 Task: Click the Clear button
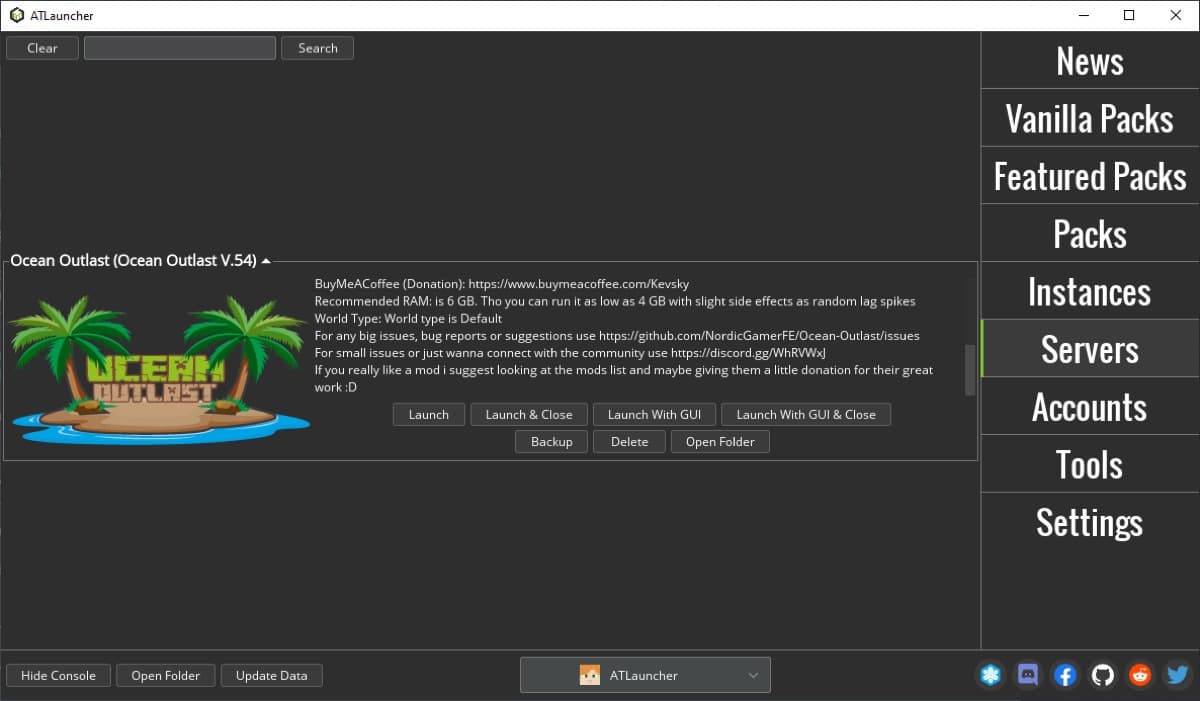[42, 48]
